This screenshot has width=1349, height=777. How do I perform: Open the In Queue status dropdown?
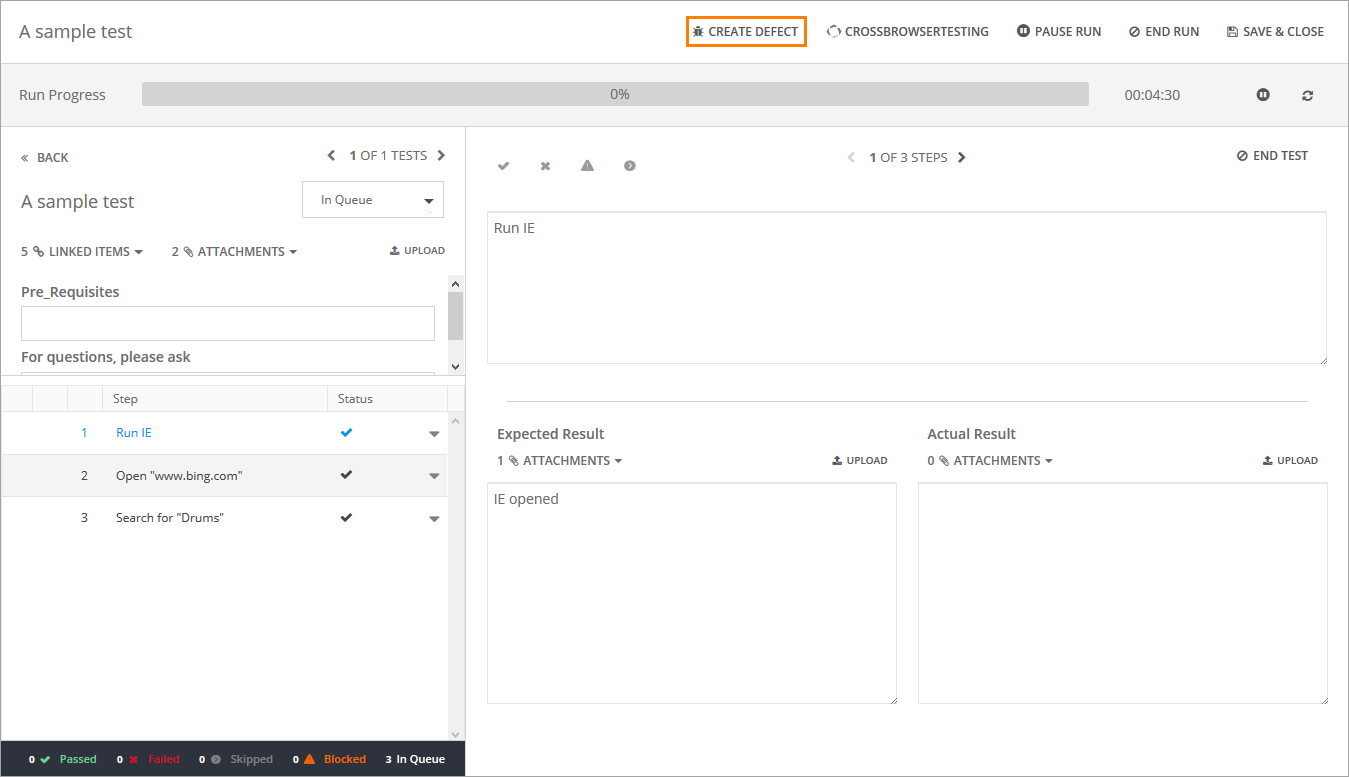373,200
